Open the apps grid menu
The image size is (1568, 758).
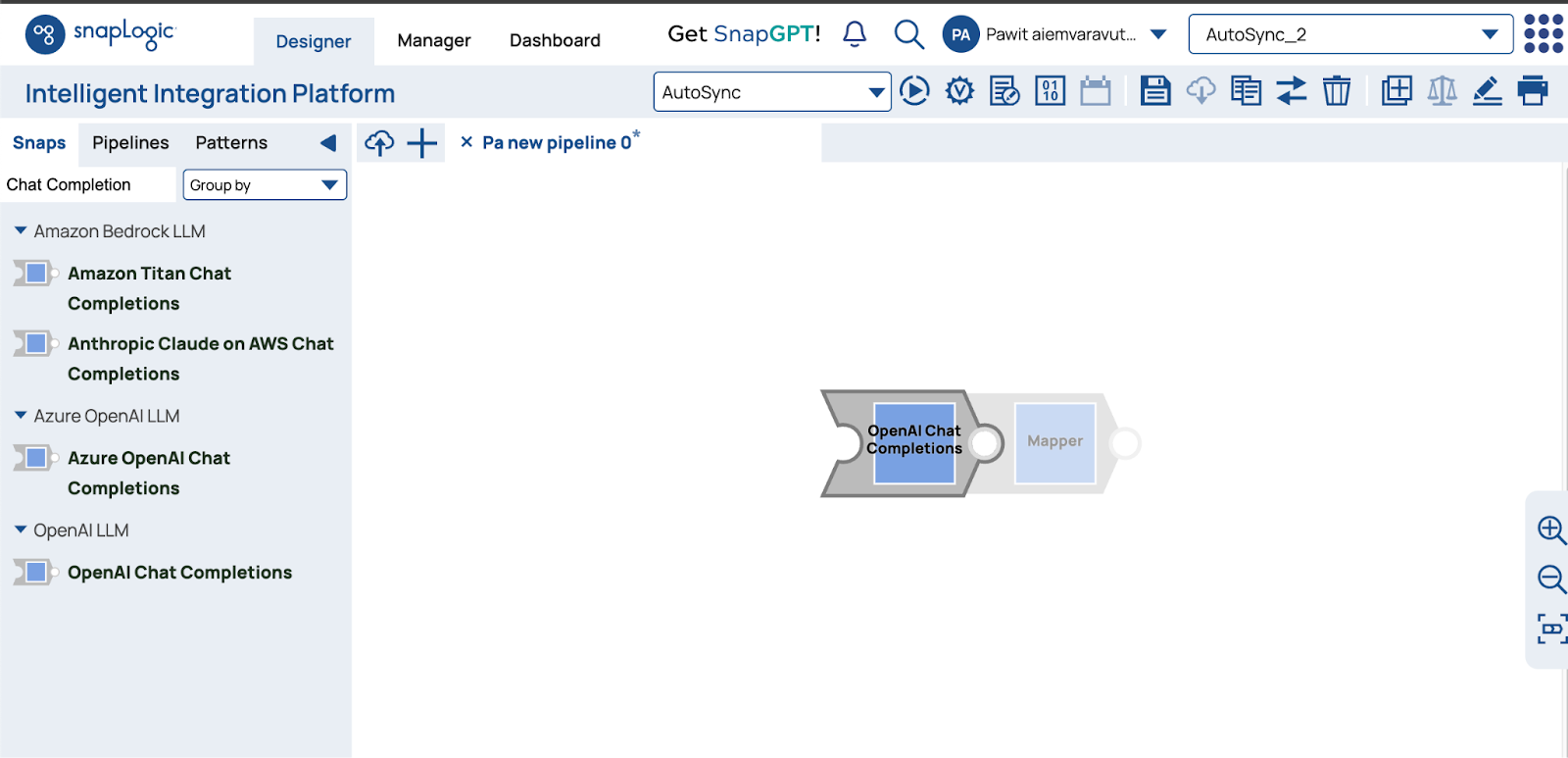pyautogui.click(x=1543, y=34)
